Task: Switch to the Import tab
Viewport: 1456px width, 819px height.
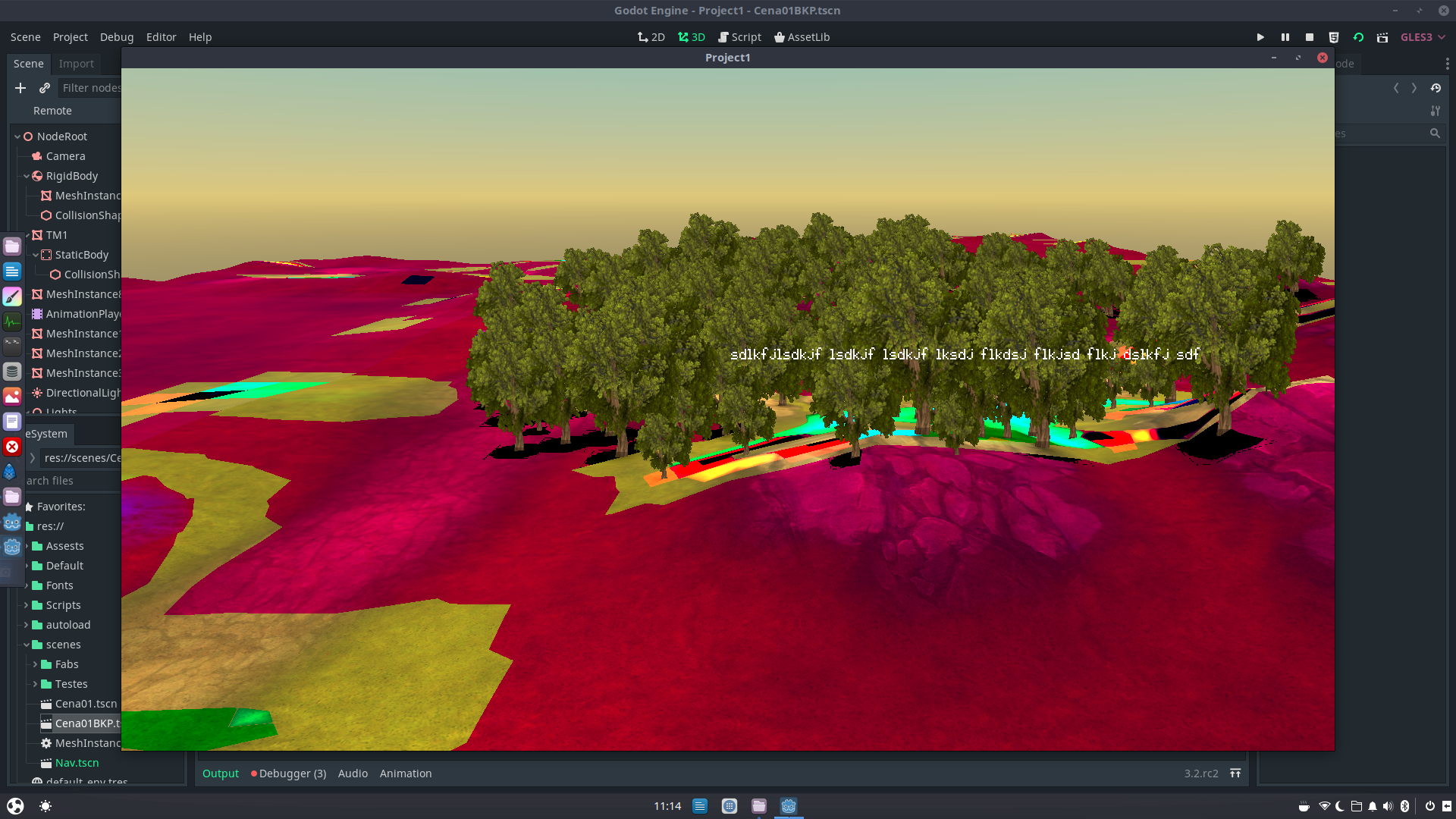Action: pos(77,63)
